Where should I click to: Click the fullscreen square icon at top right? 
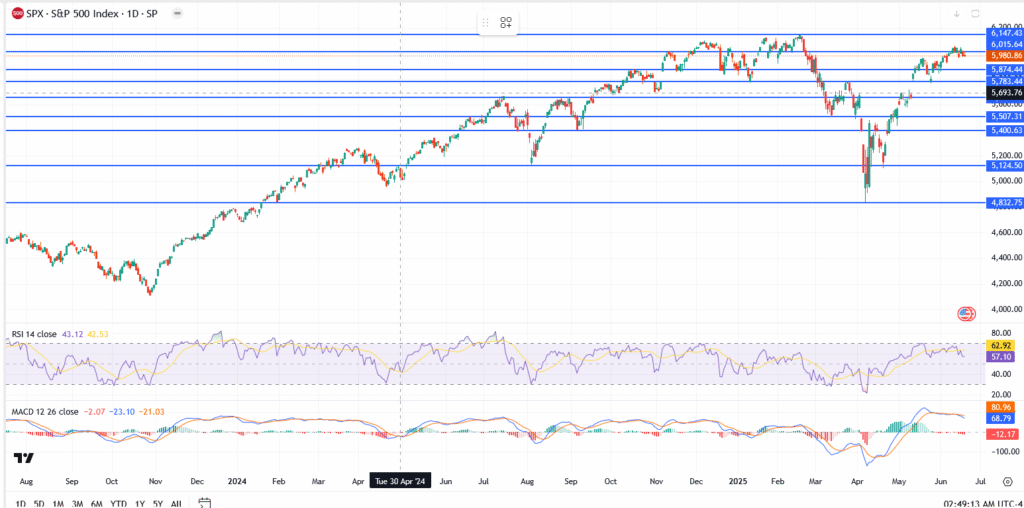point(974,13)
